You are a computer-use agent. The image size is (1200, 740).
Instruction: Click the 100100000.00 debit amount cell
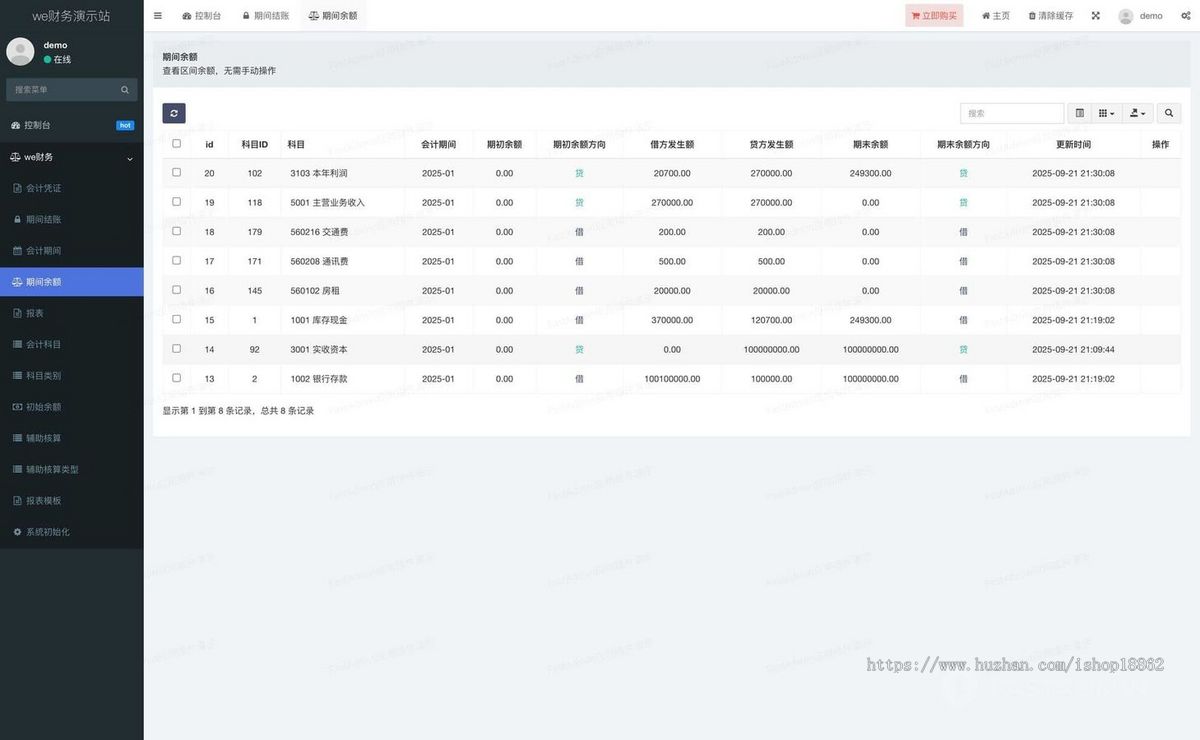click(x=672, y=379)
